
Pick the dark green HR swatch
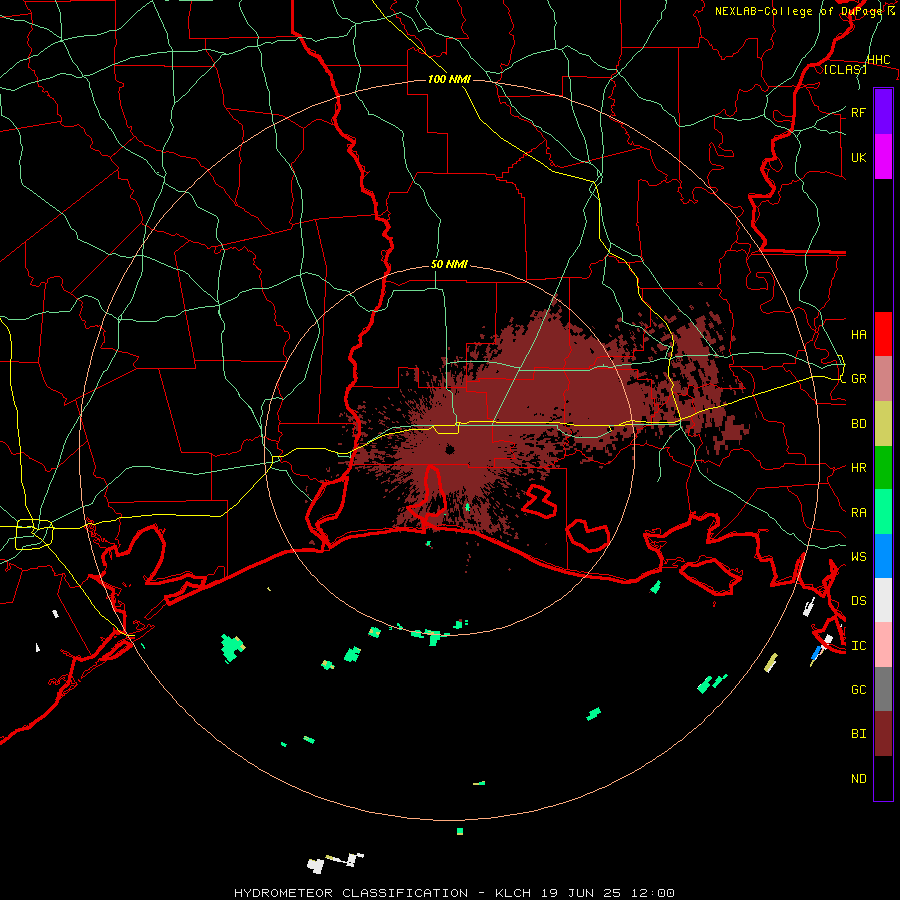point(883,467)
